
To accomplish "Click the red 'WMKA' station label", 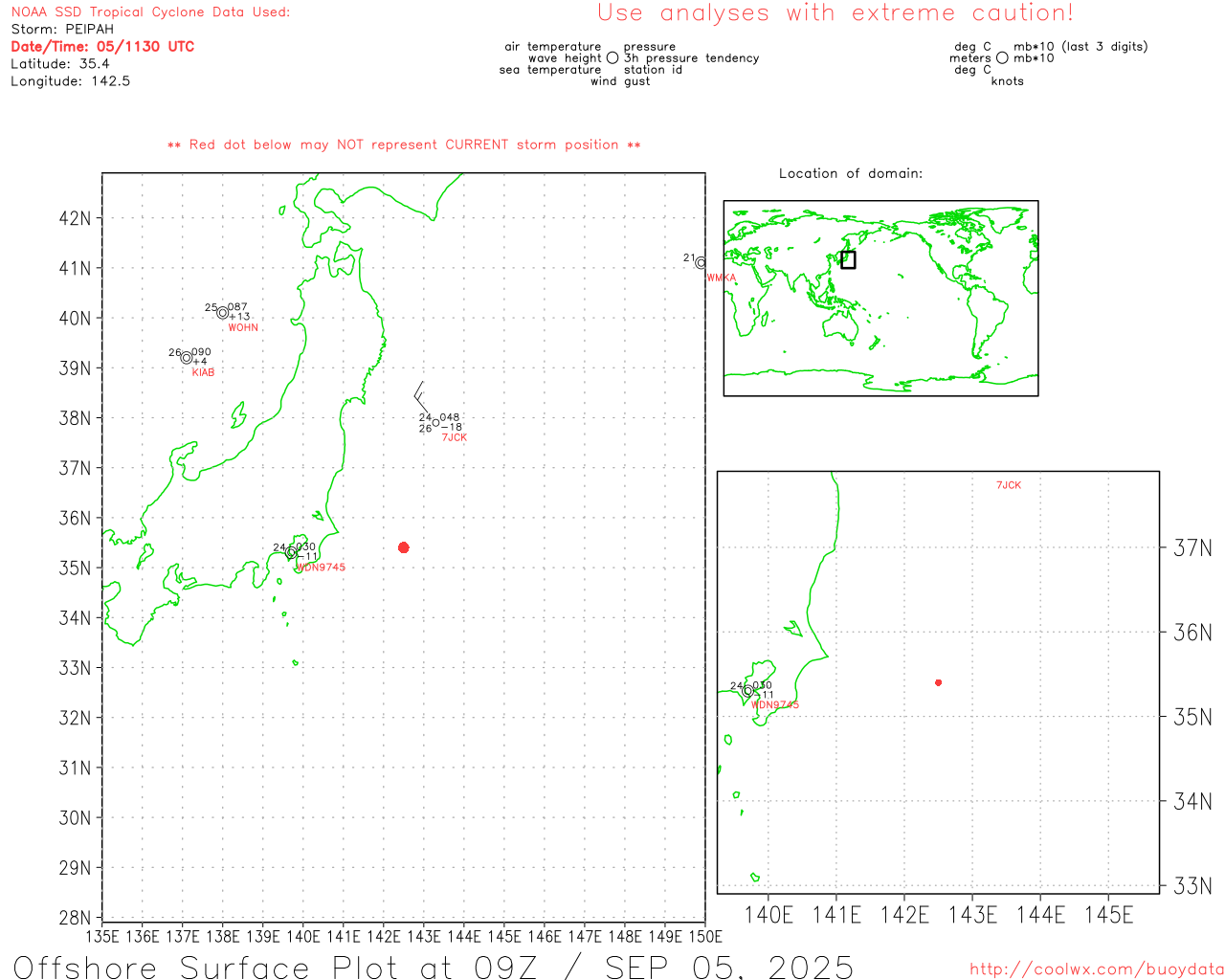I will [722, 278].
